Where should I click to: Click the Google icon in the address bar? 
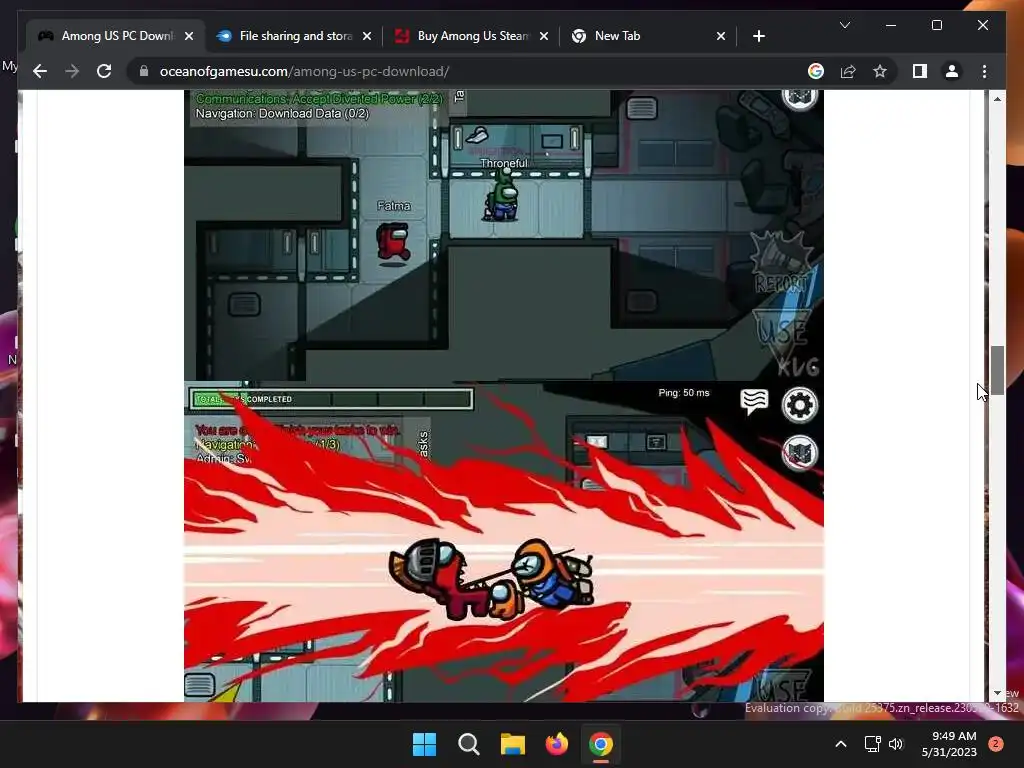coord(816,71)
